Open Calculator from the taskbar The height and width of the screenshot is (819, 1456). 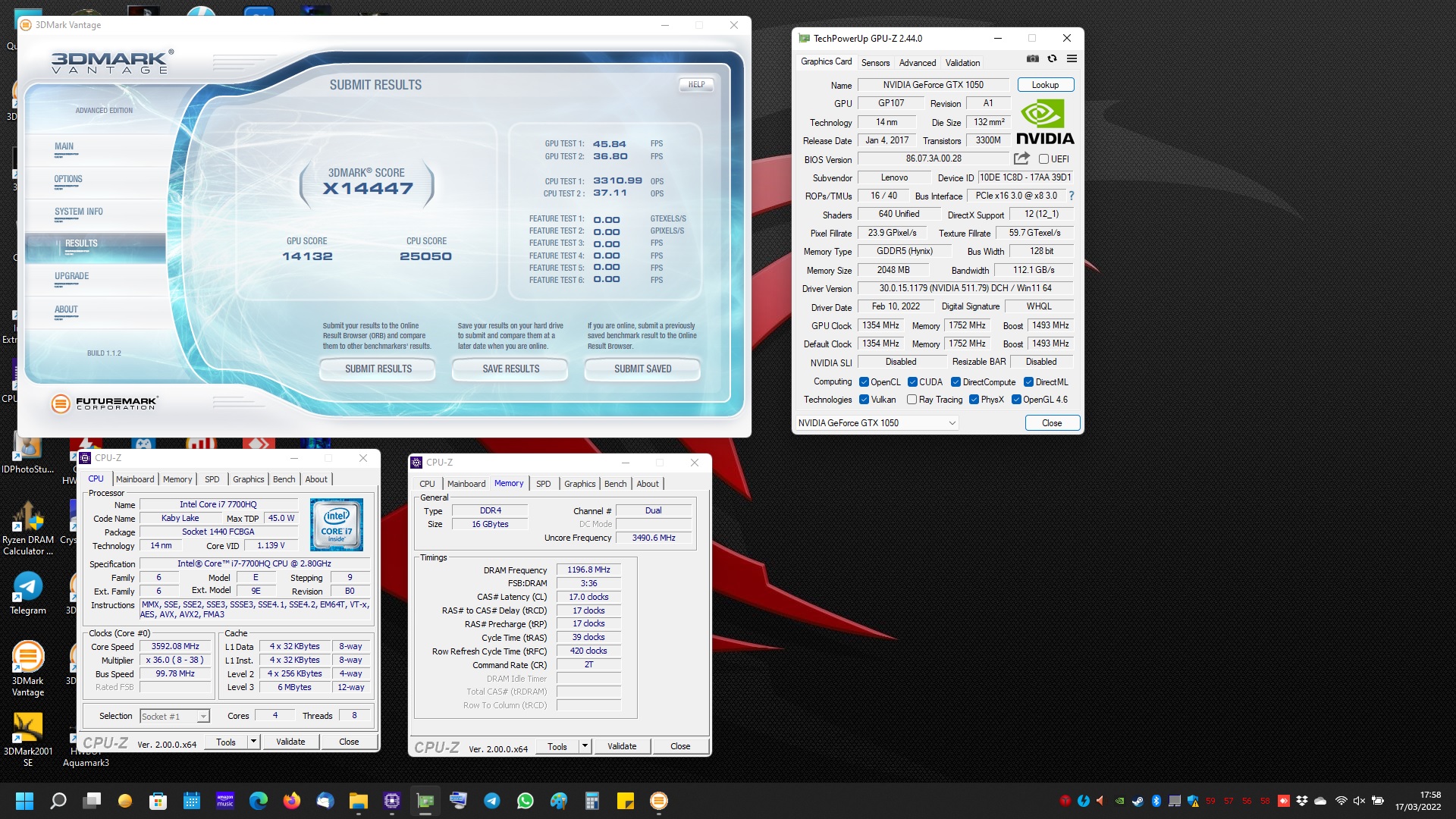click(x=592, y=801)
